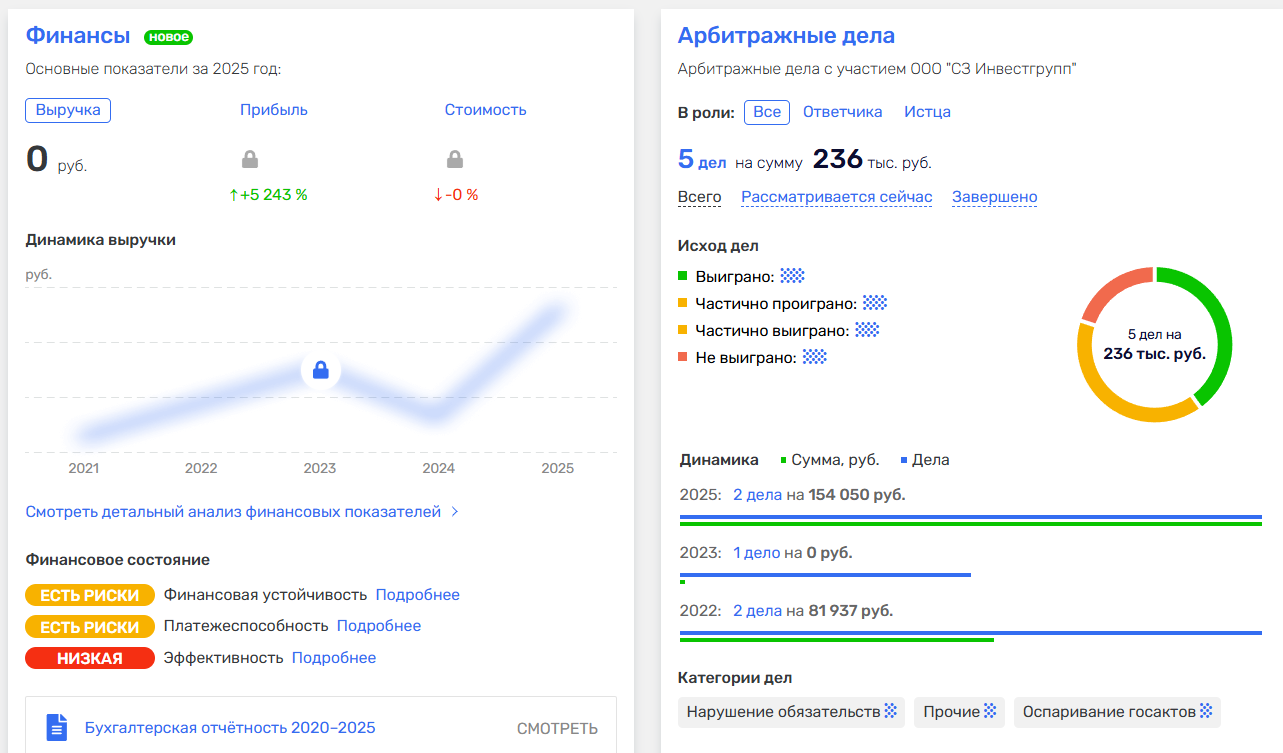Click the hidden value icon next to Не выиграно
This screenshot has width=1283, height=753.
click(815, 357)
